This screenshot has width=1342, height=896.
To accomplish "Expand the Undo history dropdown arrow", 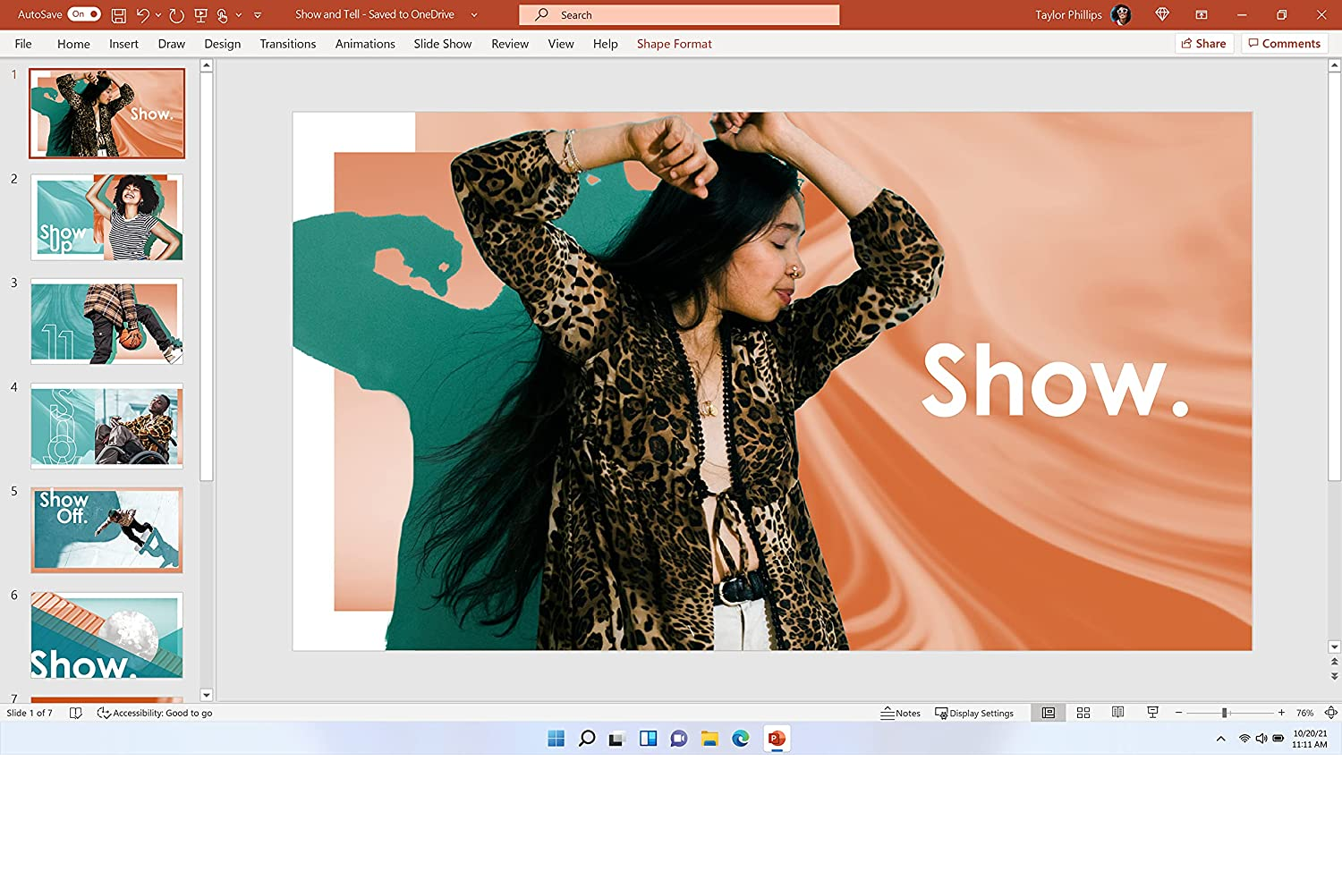I will coord(158,15).
